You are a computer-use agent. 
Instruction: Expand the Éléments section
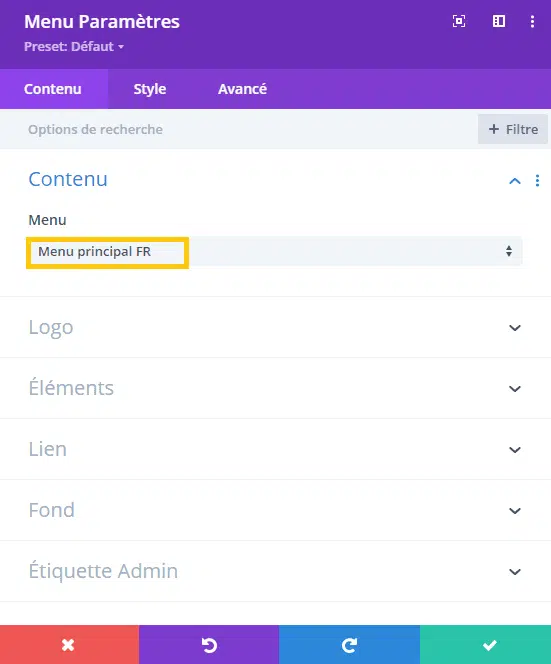[275, 388]
